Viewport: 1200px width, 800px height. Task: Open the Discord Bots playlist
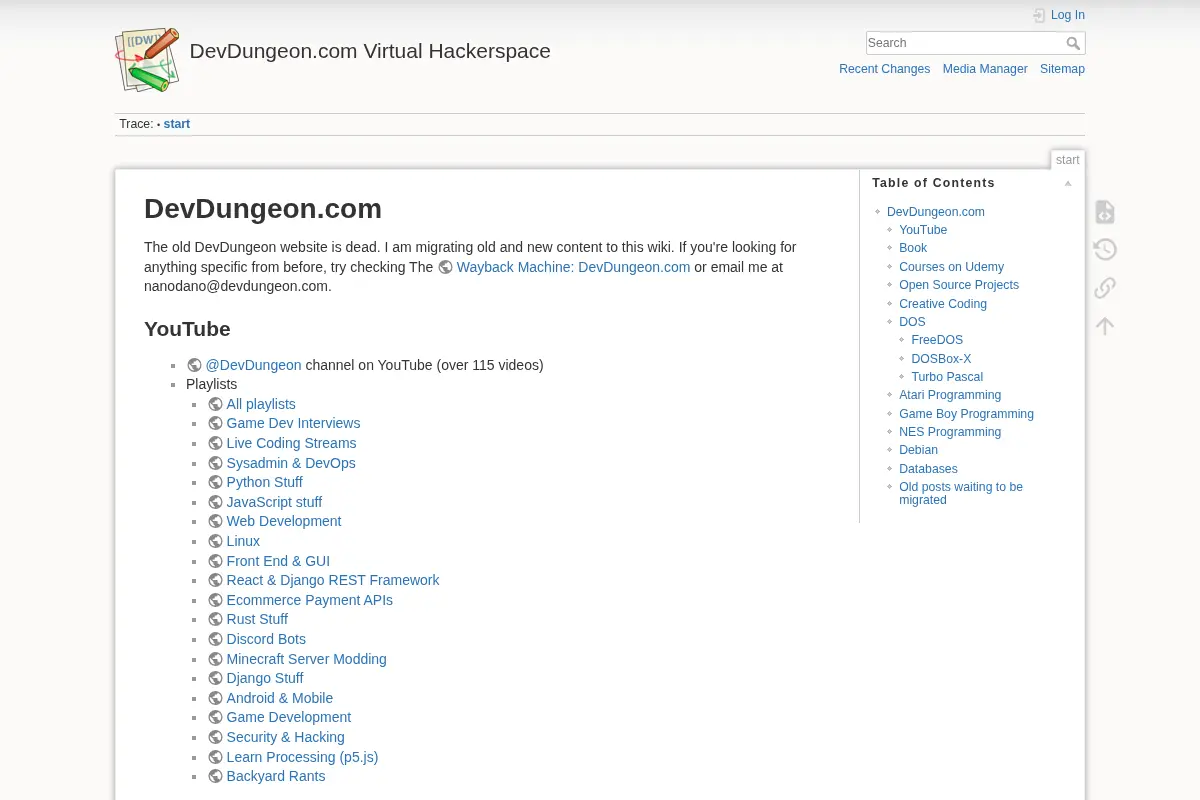266,639
